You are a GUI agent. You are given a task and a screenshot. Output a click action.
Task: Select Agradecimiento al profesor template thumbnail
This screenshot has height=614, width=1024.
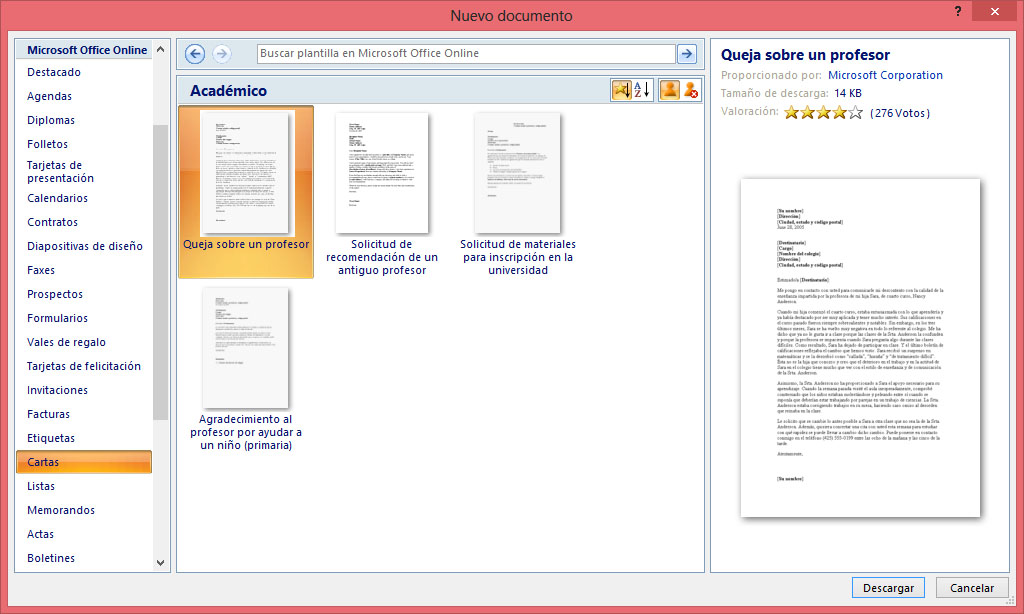(x=246, y=348)
